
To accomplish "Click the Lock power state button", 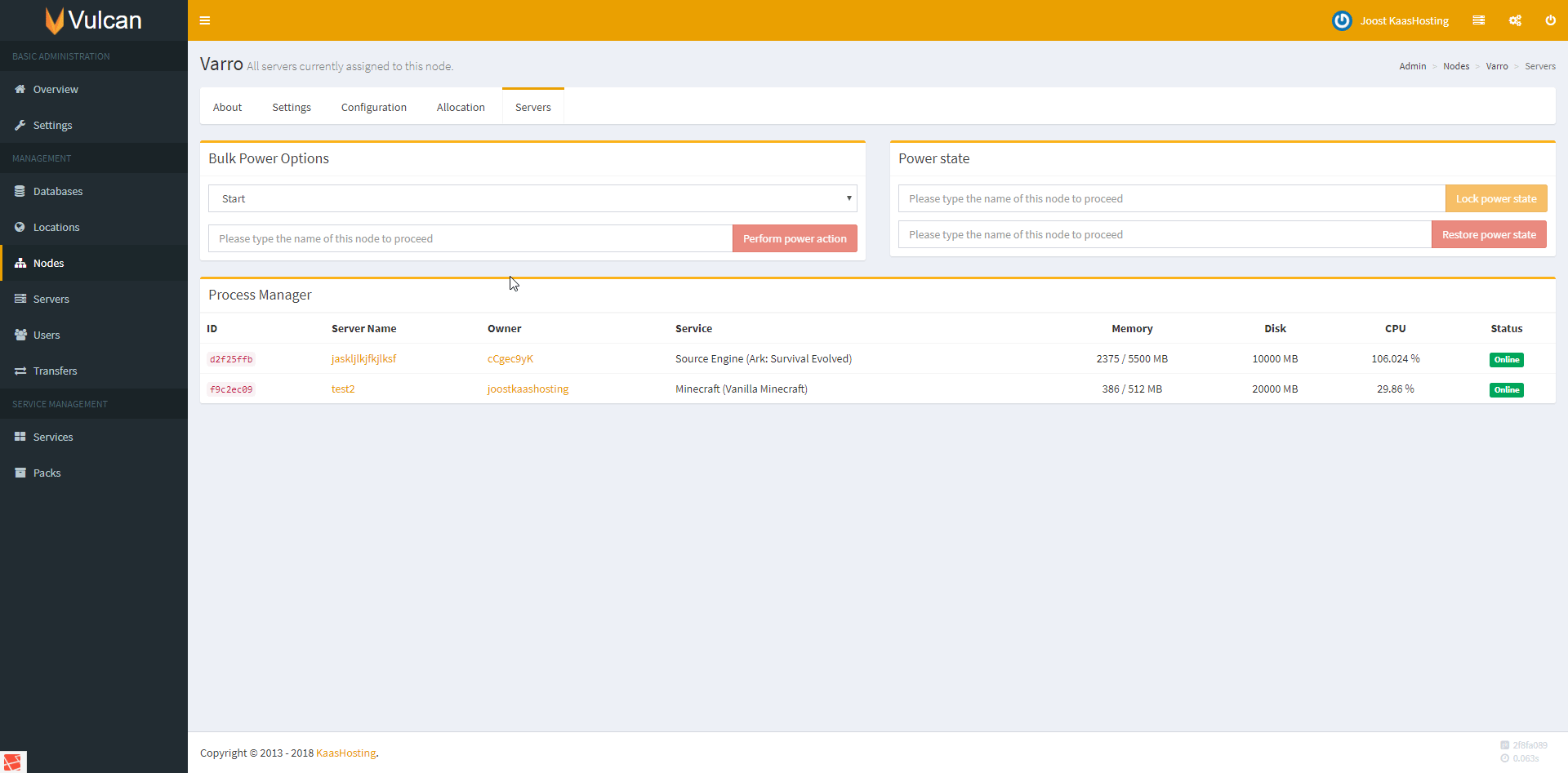I will pyautogui.click(x=1495, y=198).
